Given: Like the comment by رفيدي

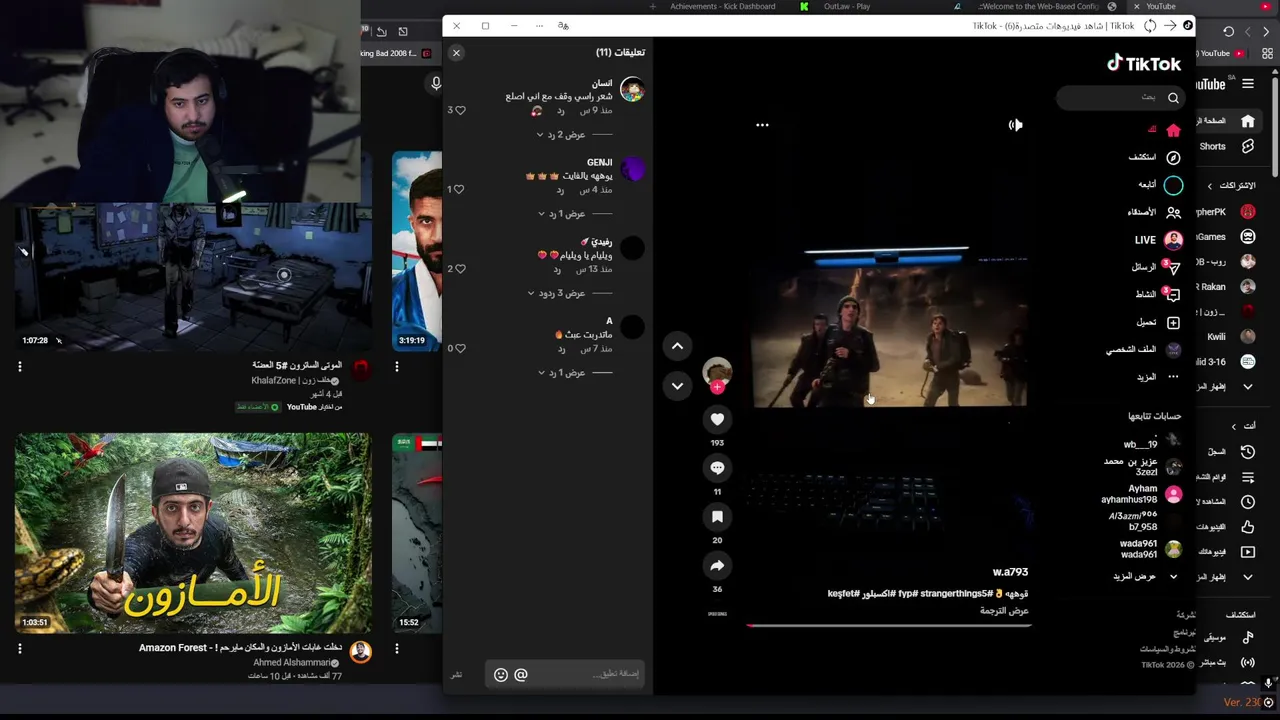Looking at the screenshot, I should click(460, 268).
